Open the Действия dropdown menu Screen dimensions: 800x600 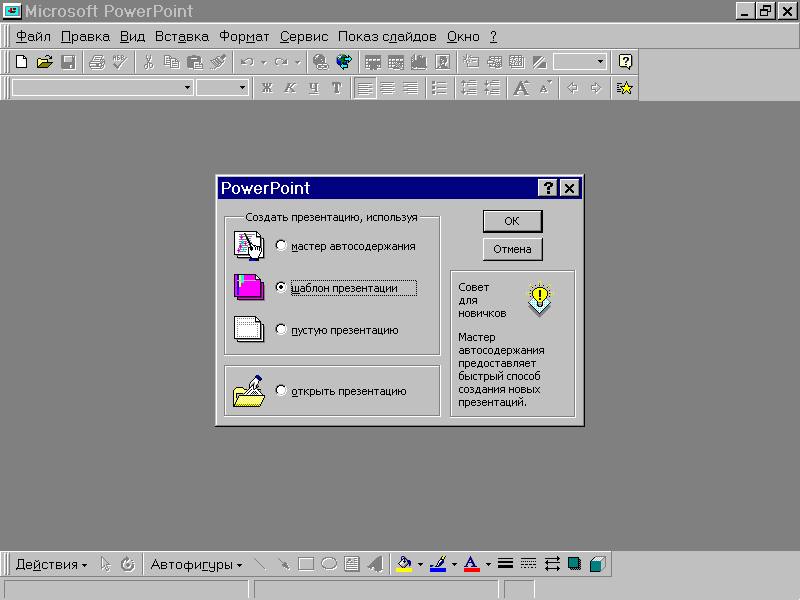click(51, 564)
